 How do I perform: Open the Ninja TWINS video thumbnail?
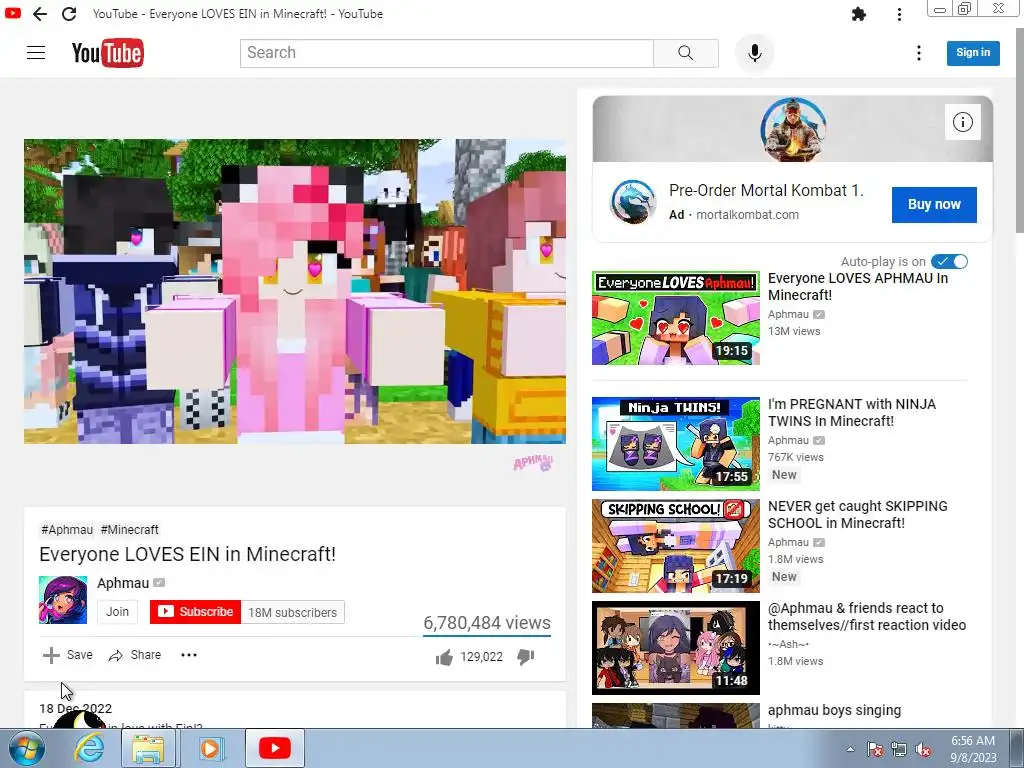(x=676, y=444)
